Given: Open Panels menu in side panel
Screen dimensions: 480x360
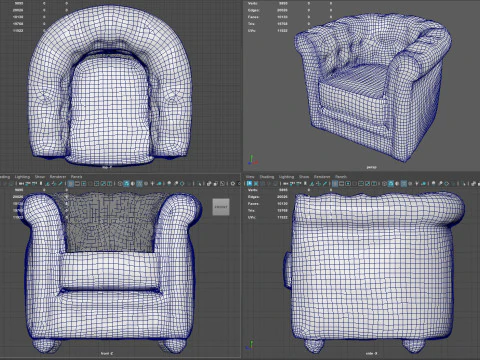Looking at the screenshot, I should pos(341,177).
